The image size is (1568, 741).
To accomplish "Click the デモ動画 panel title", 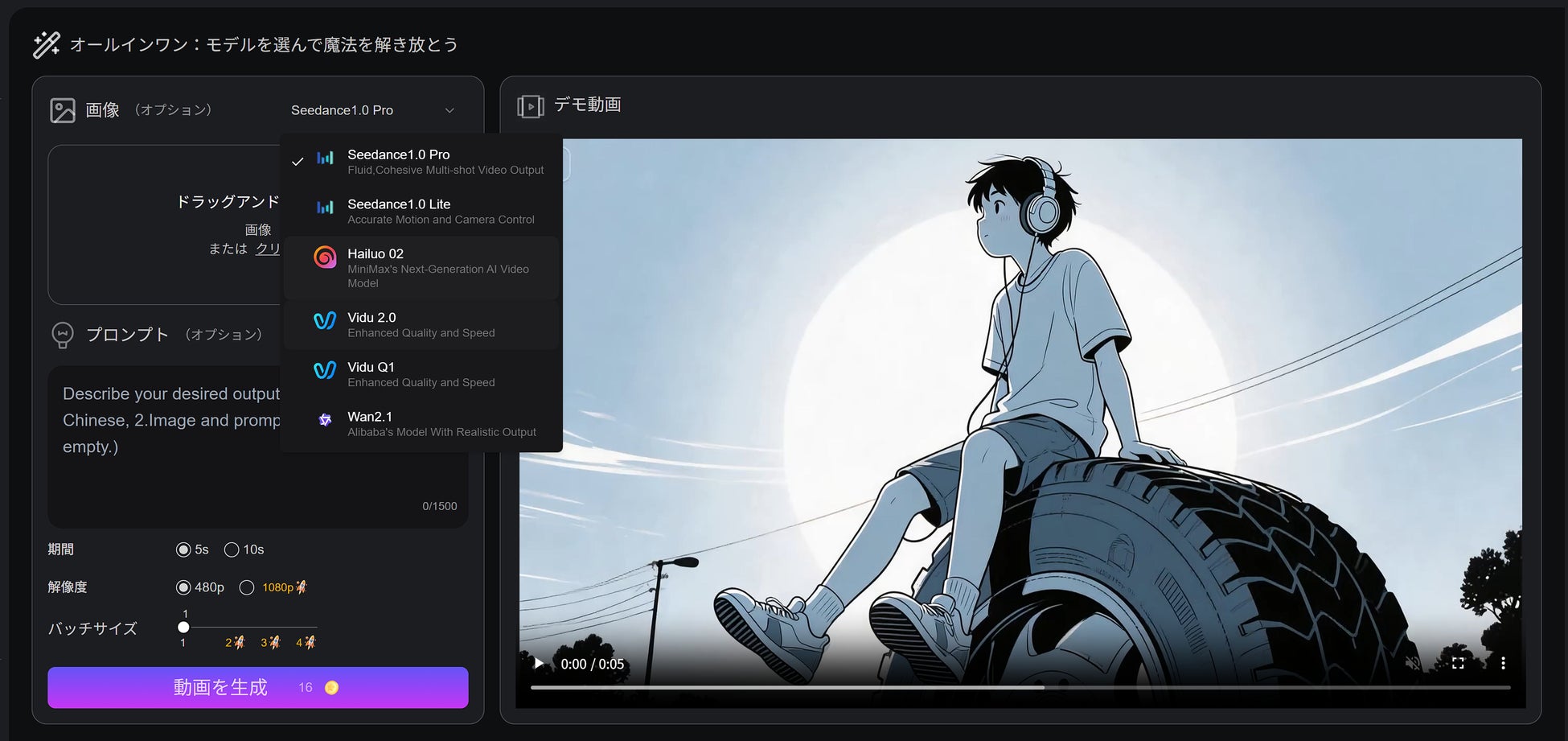I will pyautogui.click(x=587, y=105).
